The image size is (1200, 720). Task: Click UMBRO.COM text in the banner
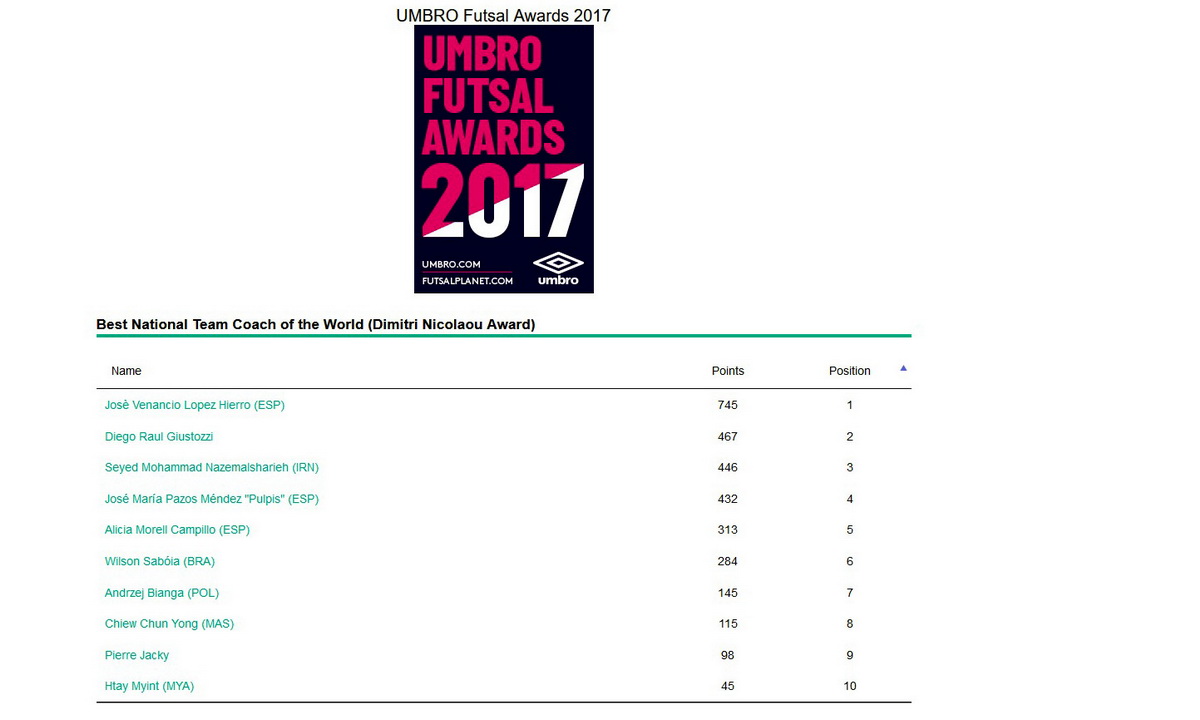pos(451,264)
